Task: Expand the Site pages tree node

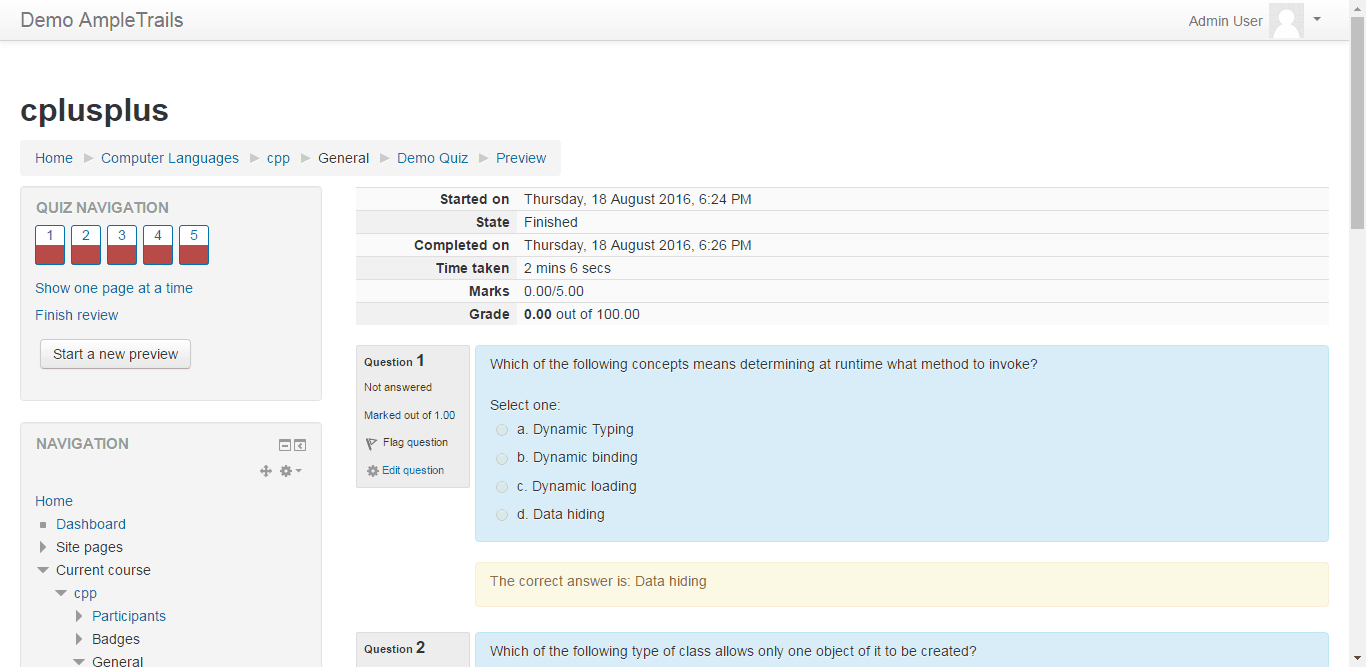Action: click(42, 547)
